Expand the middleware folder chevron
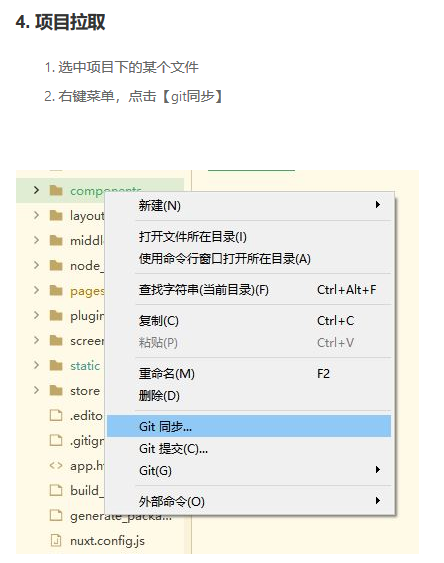This screenshot has width=444, height=563. pos(36,240)
